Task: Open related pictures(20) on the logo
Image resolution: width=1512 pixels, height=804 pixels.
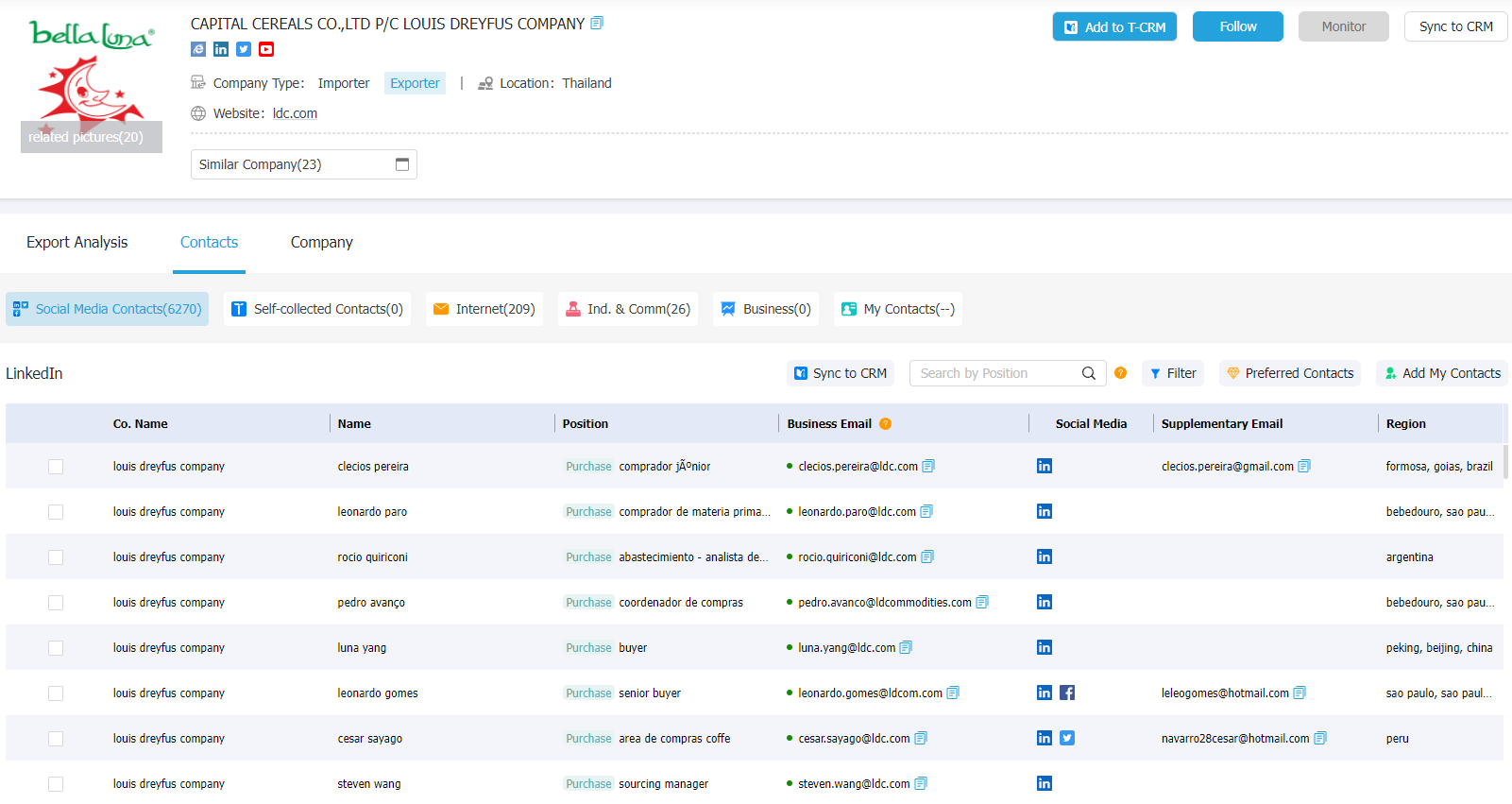Action: pyautogui.click(x=91, y=137)
